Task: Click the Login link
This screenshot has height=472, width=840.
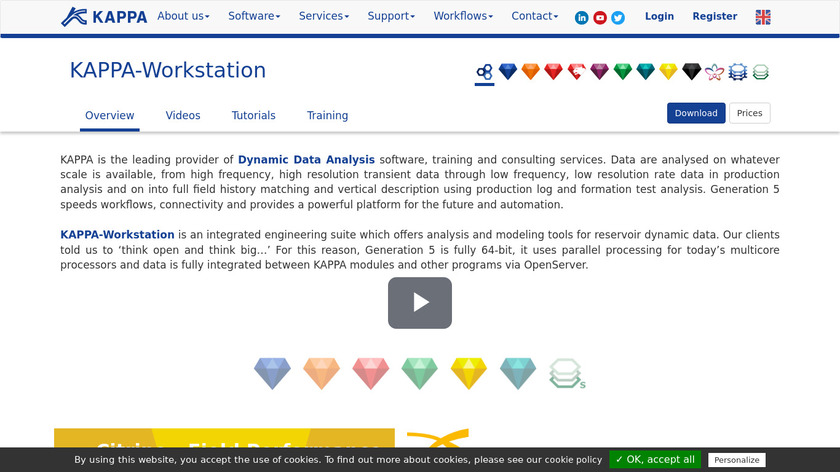Action: (x=659, y=17)
